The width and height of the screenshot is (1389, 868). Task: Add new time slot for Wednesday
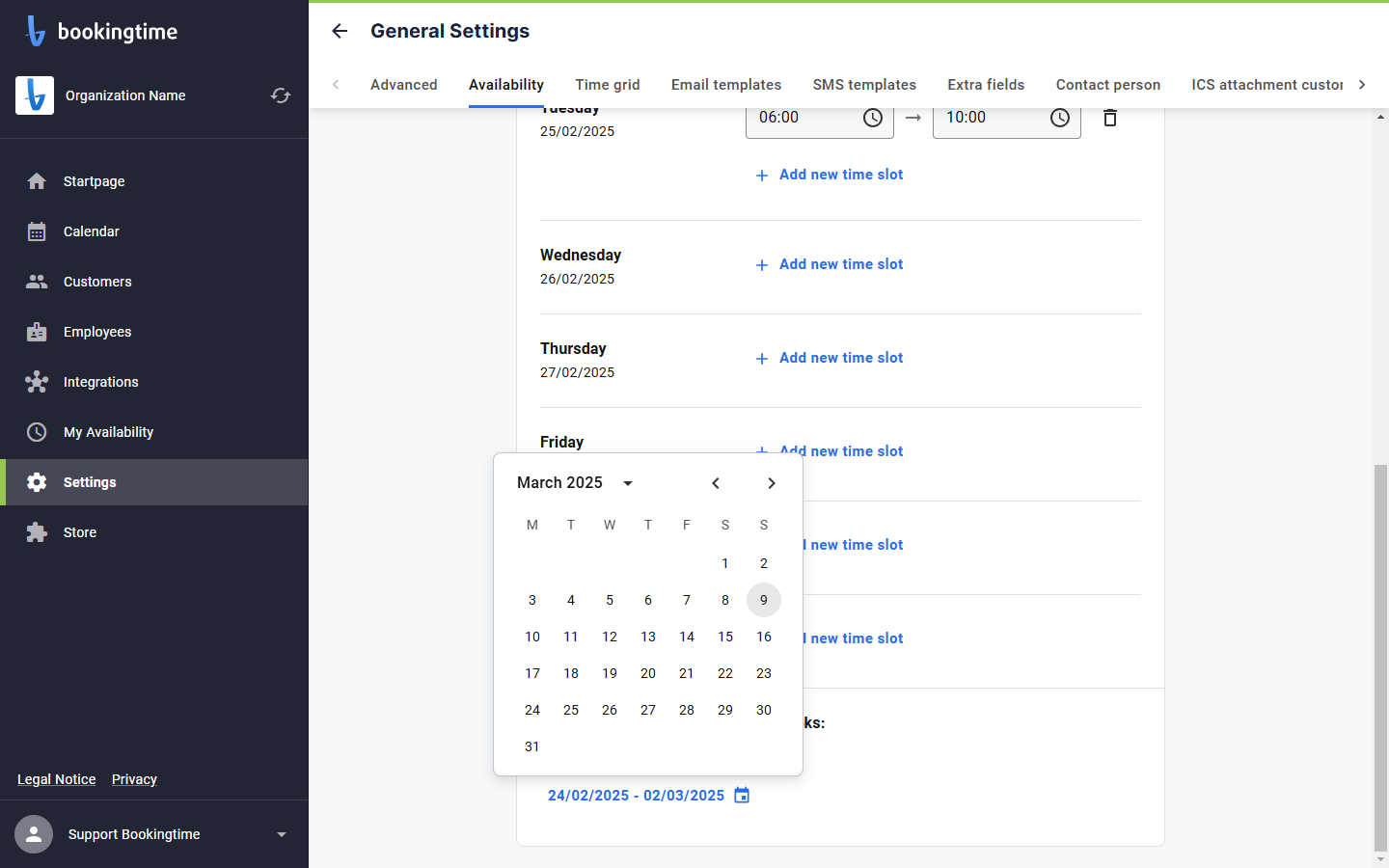point(830,264)
